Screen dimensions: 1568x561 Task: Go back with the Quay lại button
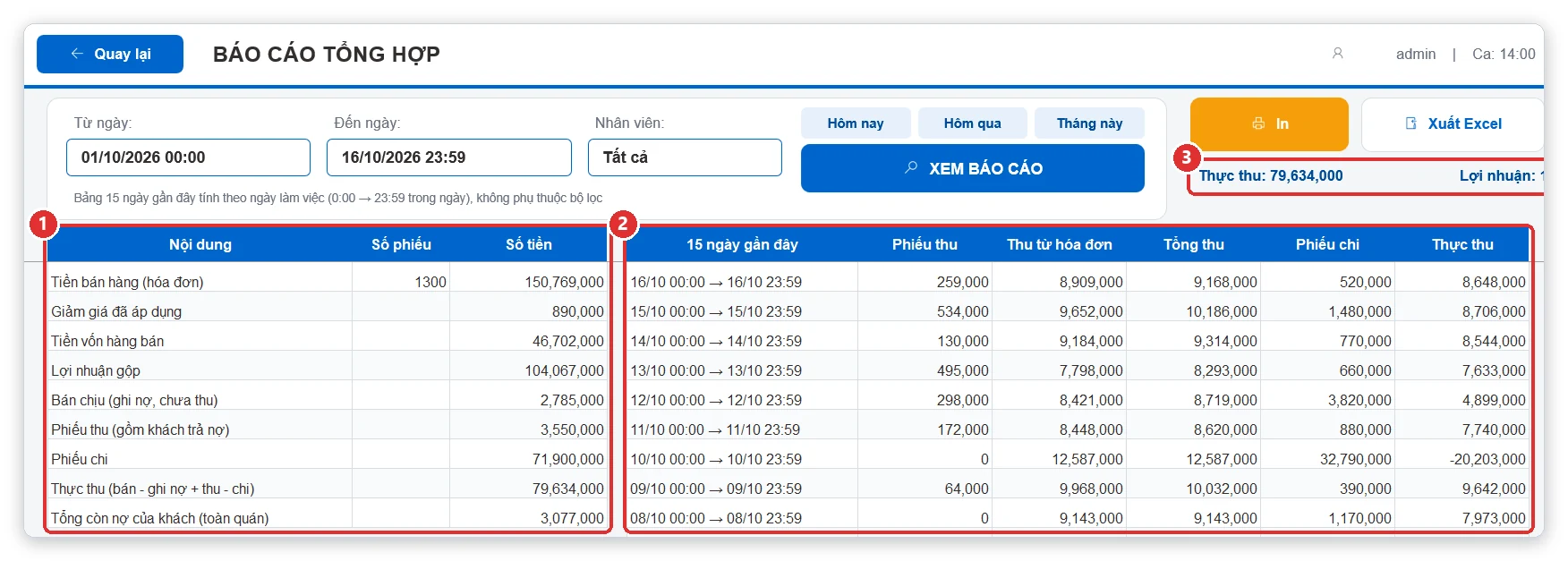click(x=110, y=54)
